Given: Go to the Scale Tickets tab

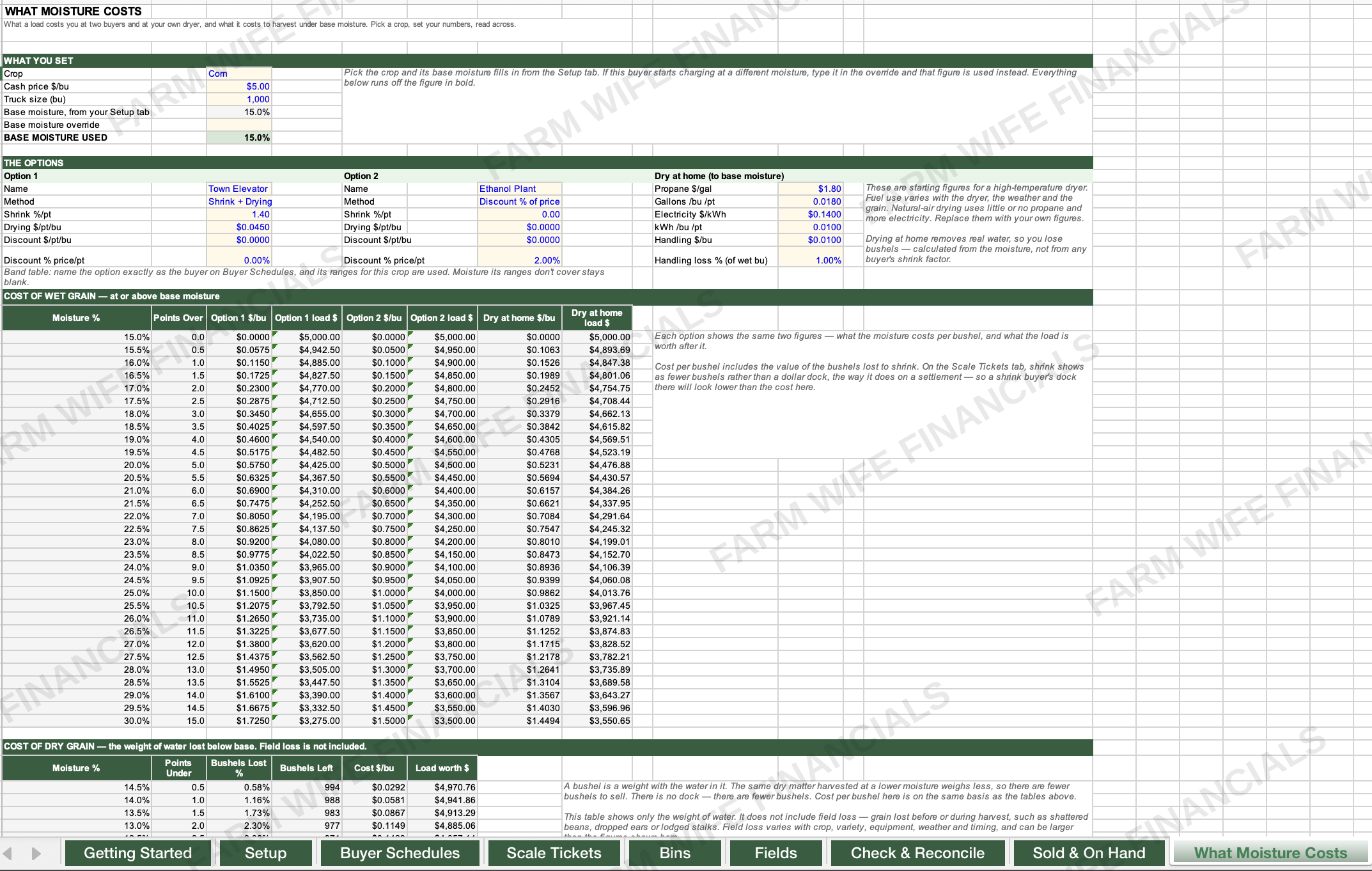Looking at the screenshot, I should pyautogui.click(x=554, y=853).
